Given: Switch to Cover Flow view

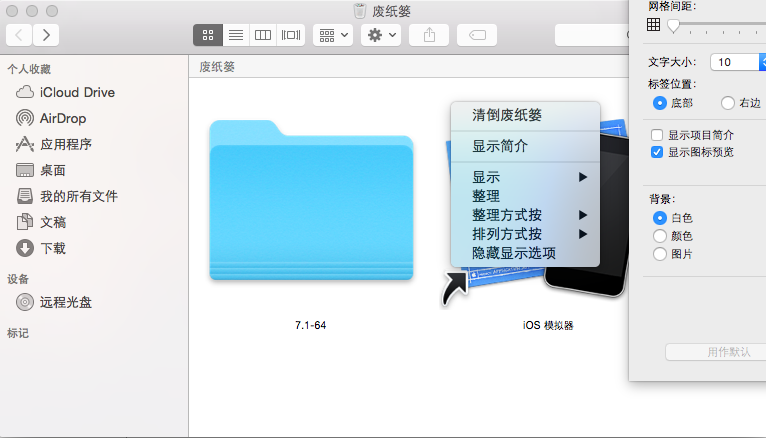Looking at the screenshot, I should 291,35.
